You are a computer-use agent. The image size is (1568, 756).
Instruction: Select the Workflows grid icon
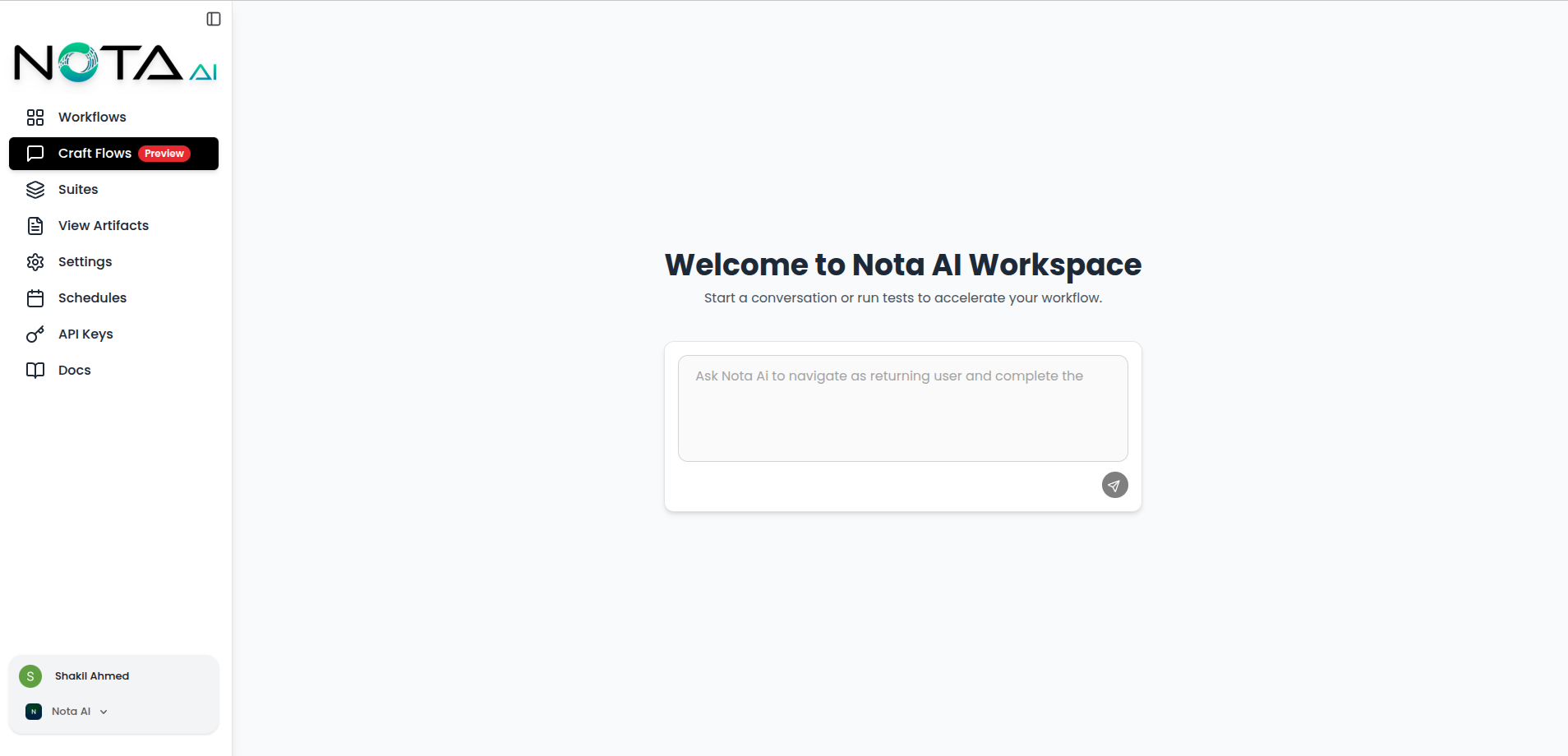point(36,117)
